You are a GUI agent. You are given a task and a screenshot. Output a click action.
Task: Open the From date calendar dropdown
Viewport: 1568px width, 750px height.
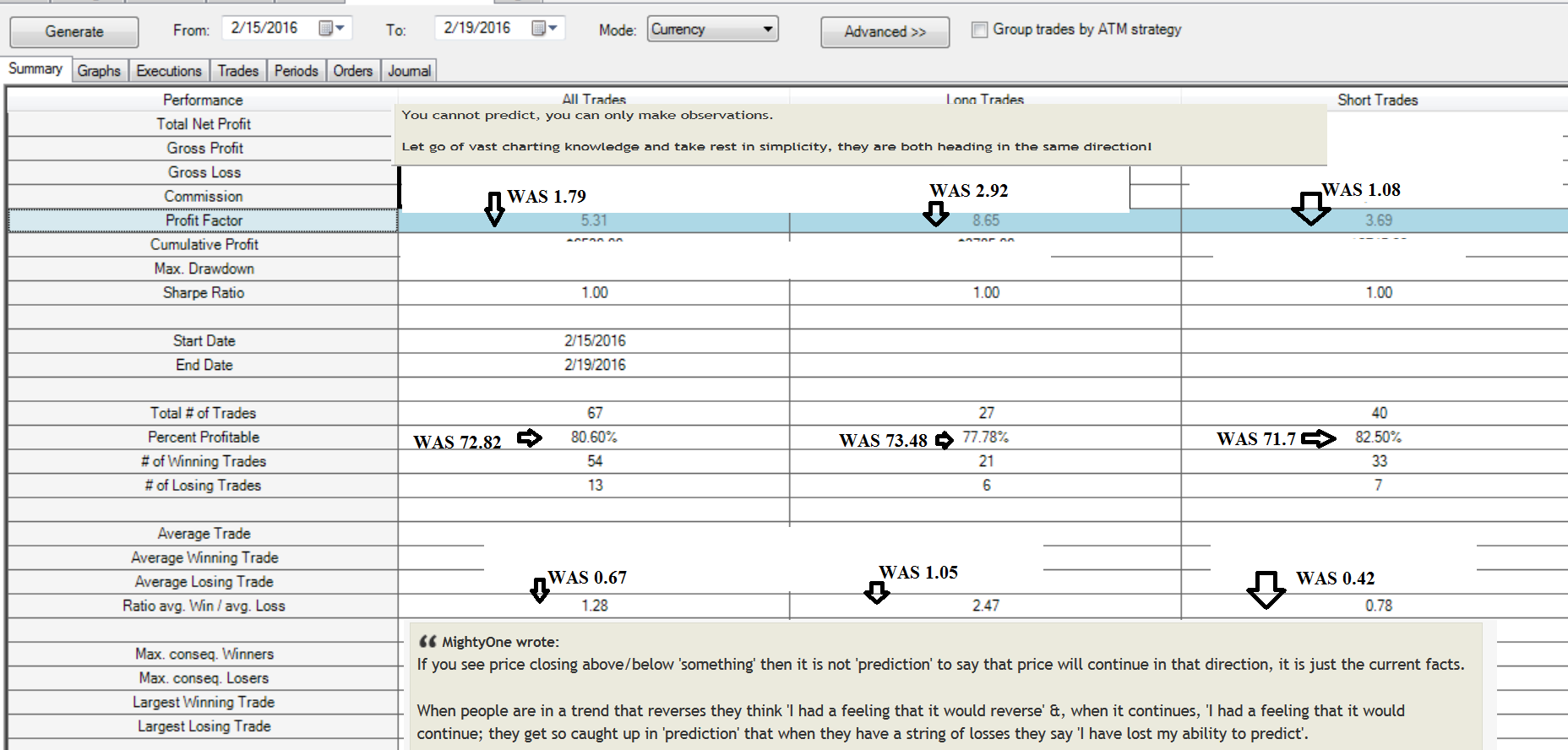point(332,28)
